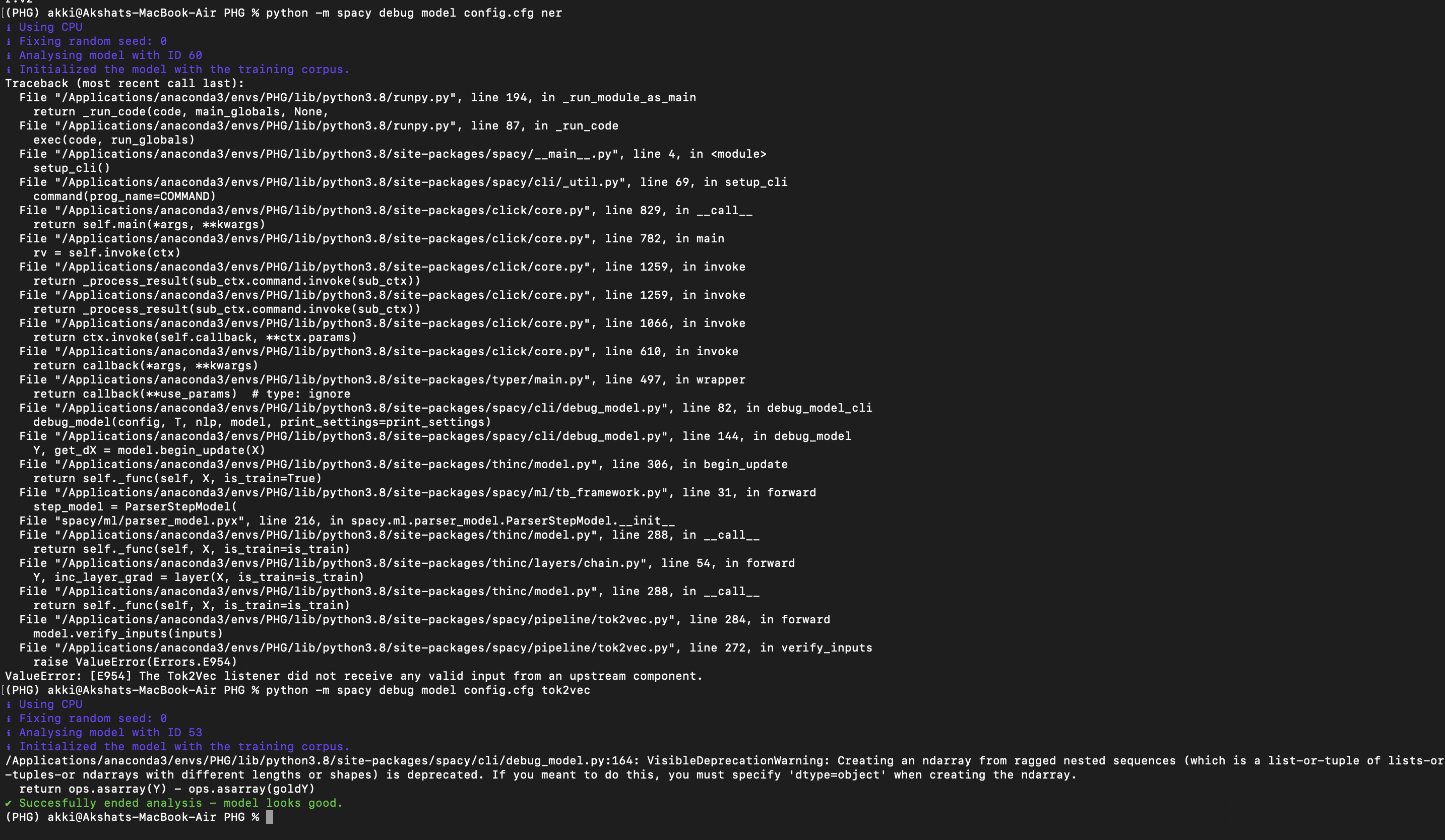Select 'return ops.asarray(Y) - ops.asarray(goldY)' line
Viewport: 1445px width, 840px height.
coord(167,789)
